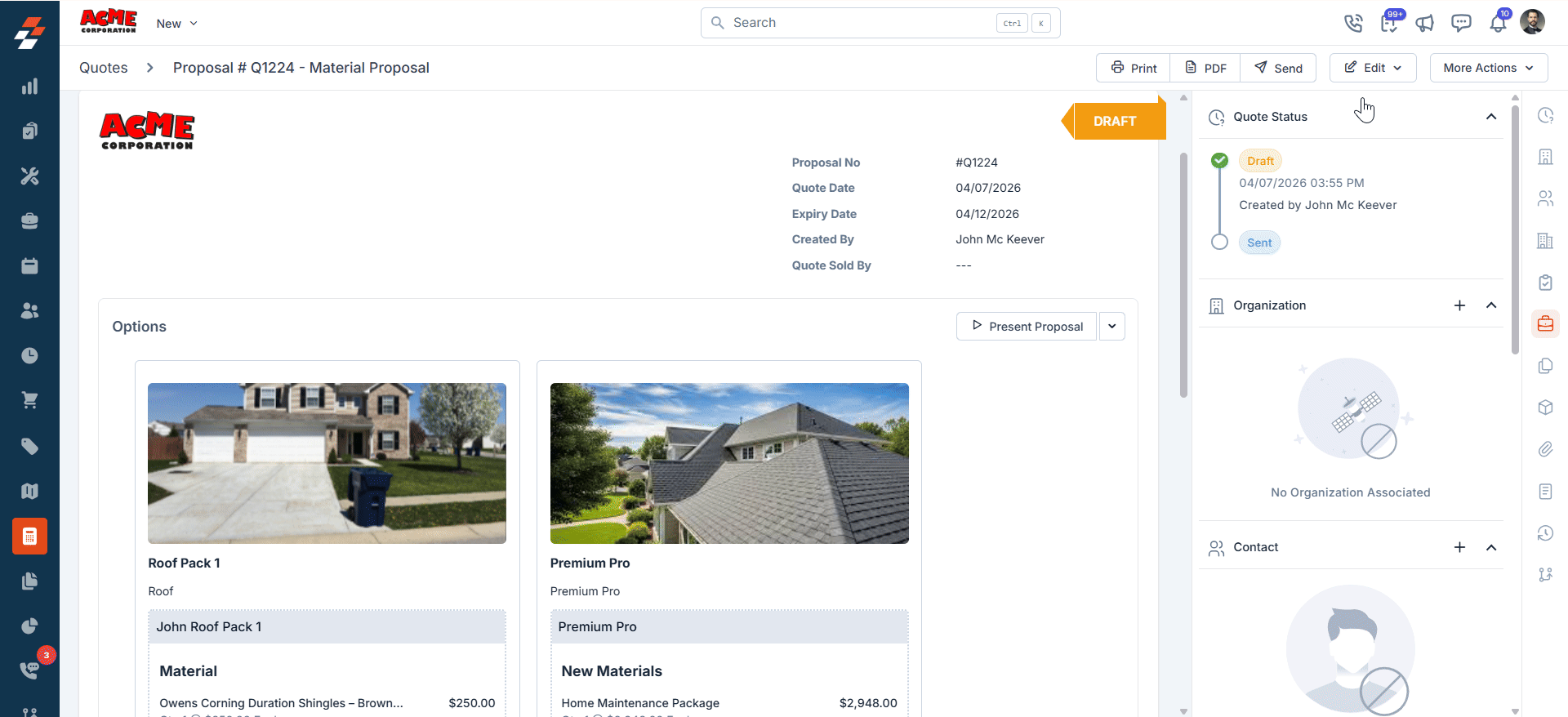Export the proposal with PDF button
Screen dimensions: 1568x717
1205,68
